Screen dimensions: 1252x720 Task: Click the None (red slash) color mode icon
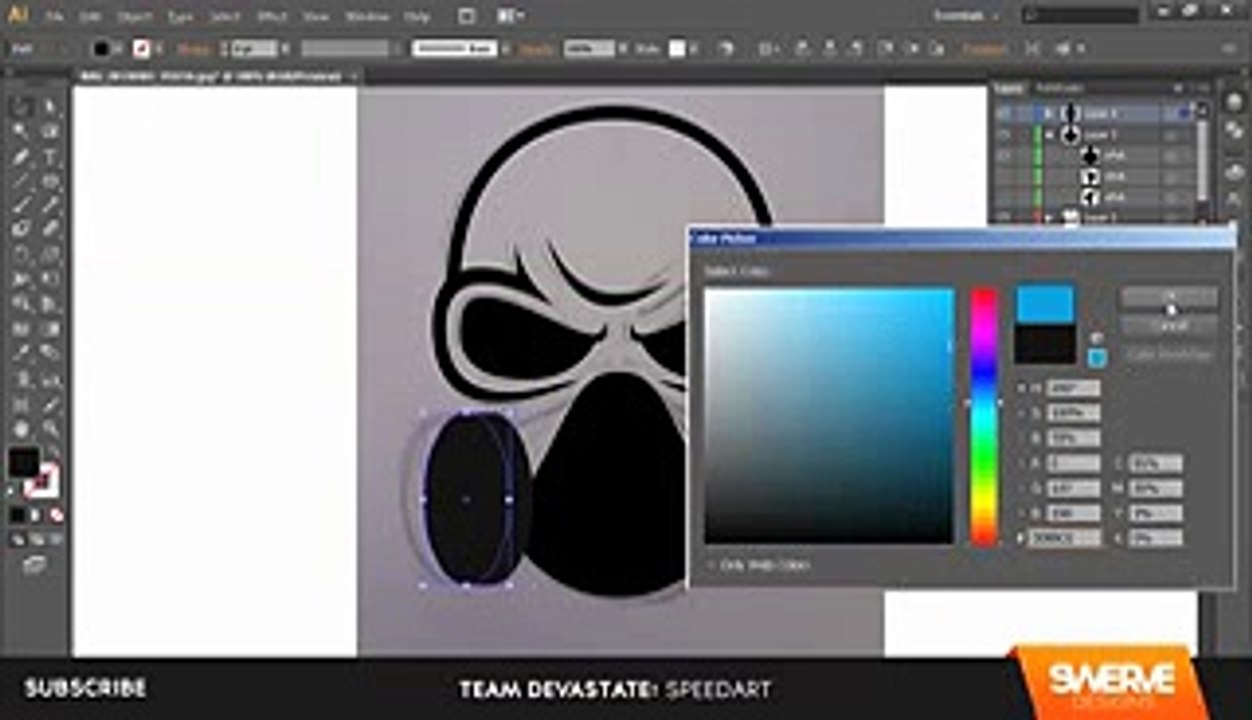point(56,515)
